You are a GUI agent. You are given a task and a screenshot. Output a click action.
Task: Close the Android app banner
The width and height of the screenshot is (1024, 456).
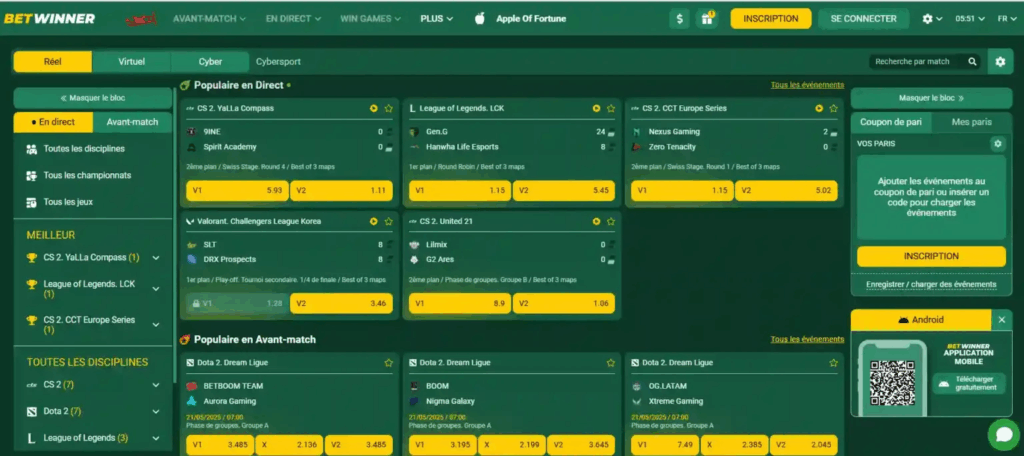tap(1002, 320)
